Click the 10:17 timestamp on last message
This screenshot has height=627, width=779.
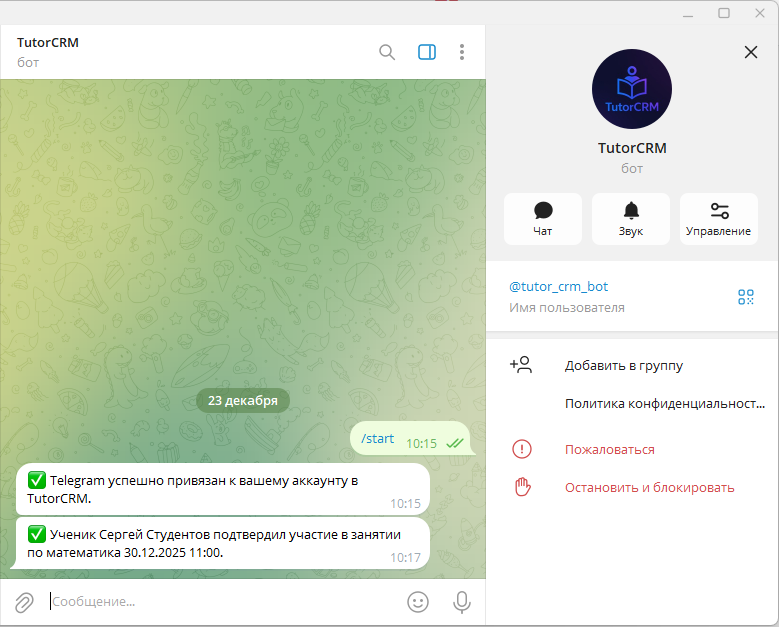pyautogui.click(x=405, y=557)
